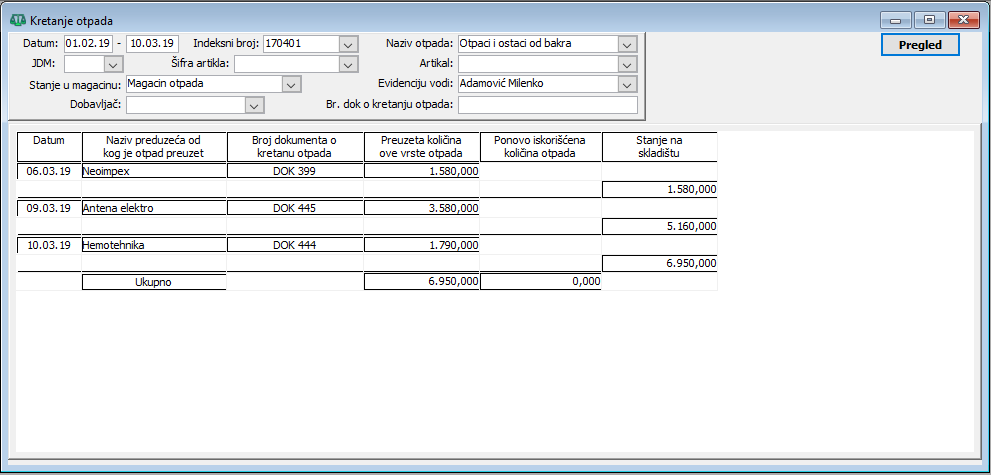Click the start date field 01.02.19
This screenshot has width=991, height=475.
pyautogui.click(x=88, y=44)
